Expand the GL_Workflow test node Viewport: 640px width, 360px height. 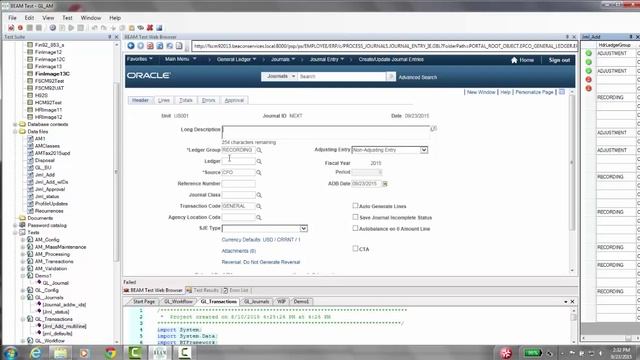[x=23, y=341]
